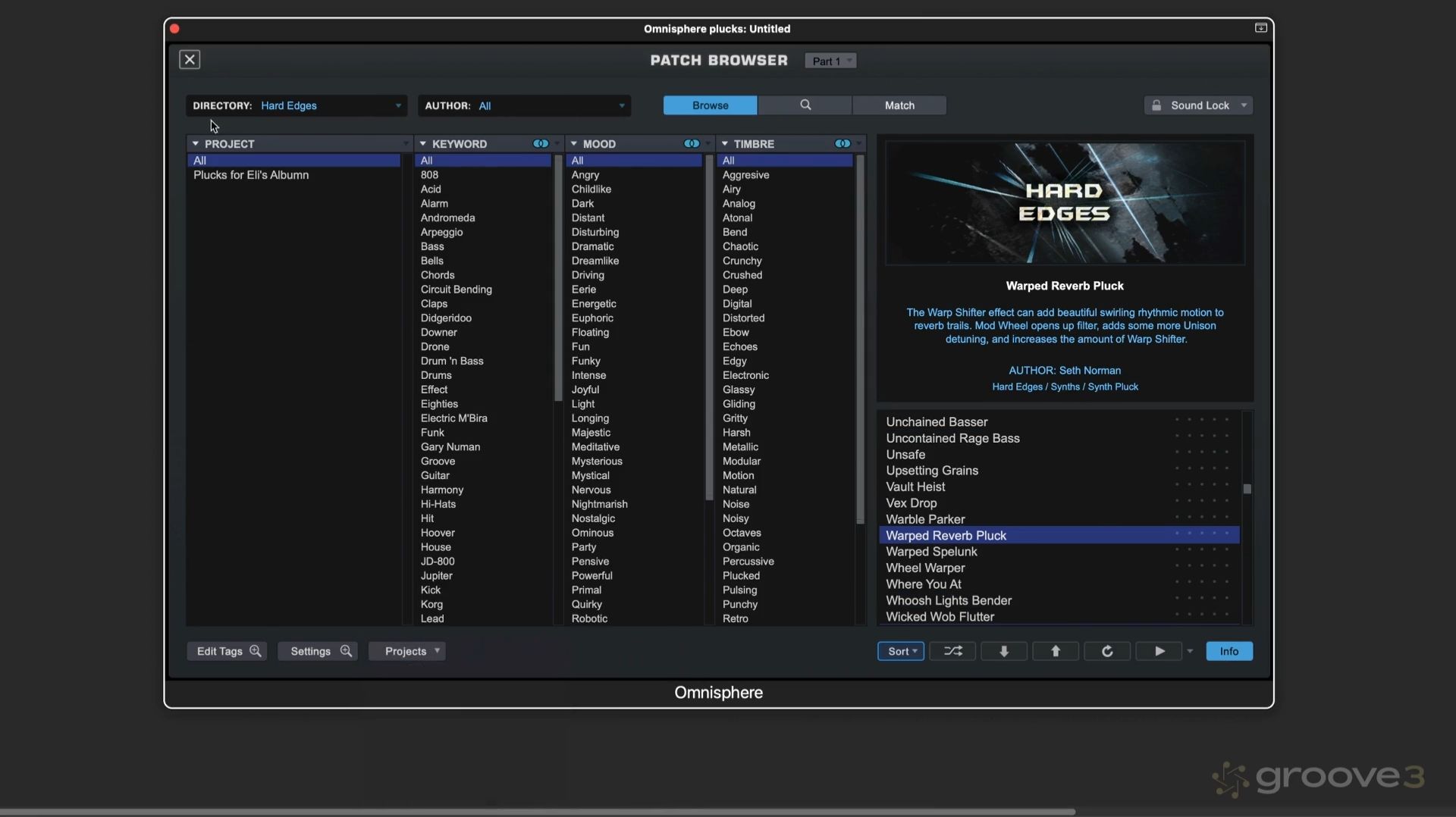The width and height of the screenshot is (1456, 817).
Task: Open the Projects menu button
Action: 406,651
